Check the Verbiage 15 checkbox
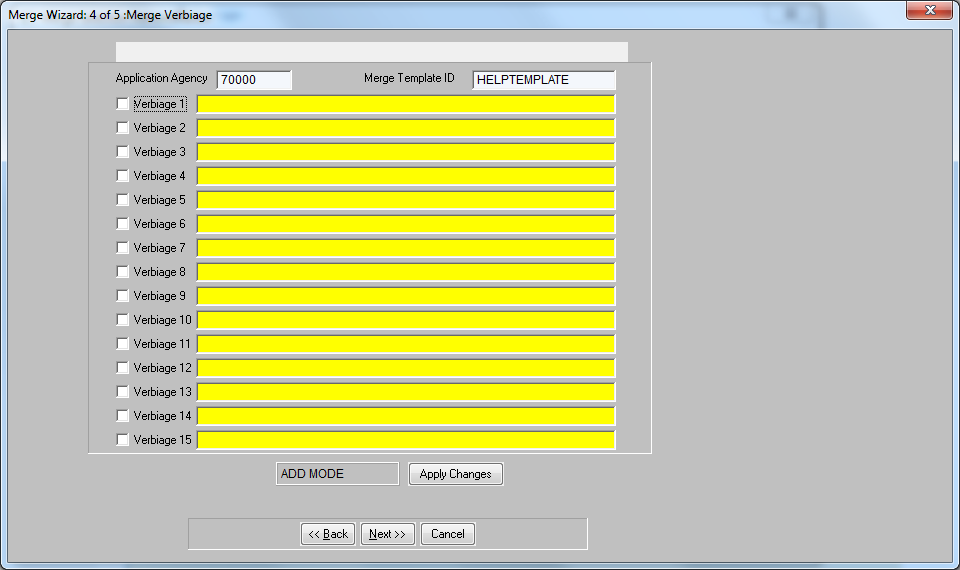This screenshot has width=960, height=570. coord(122,440)
